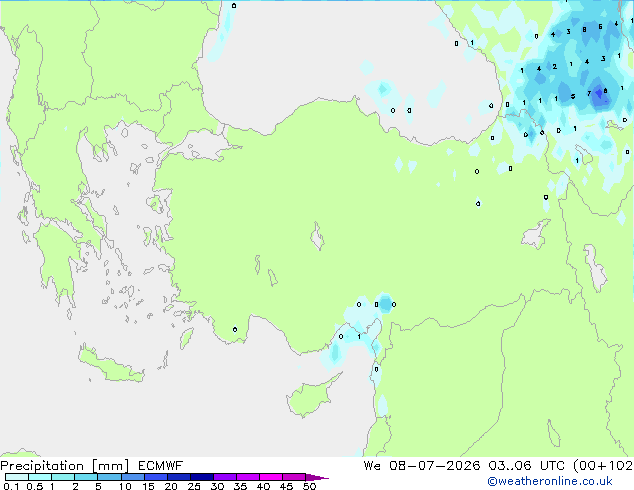634x490 pixels.
Task: Click the 'ECMWF' model label
Action: (x=161, y=466)
